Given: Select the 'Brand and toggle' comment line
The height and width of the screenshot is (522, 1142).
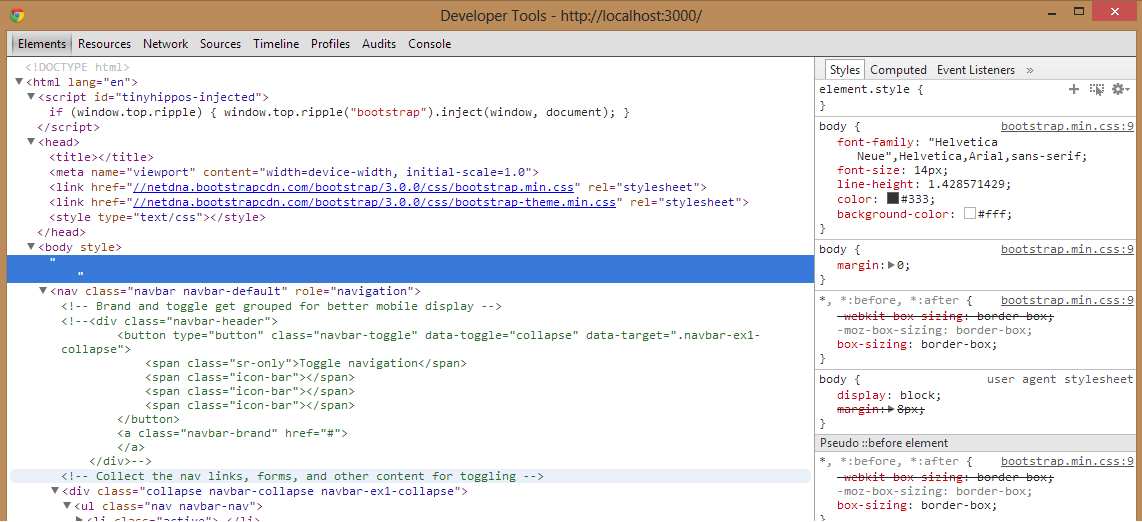Looking at the screenshot, I should [282, 306].
